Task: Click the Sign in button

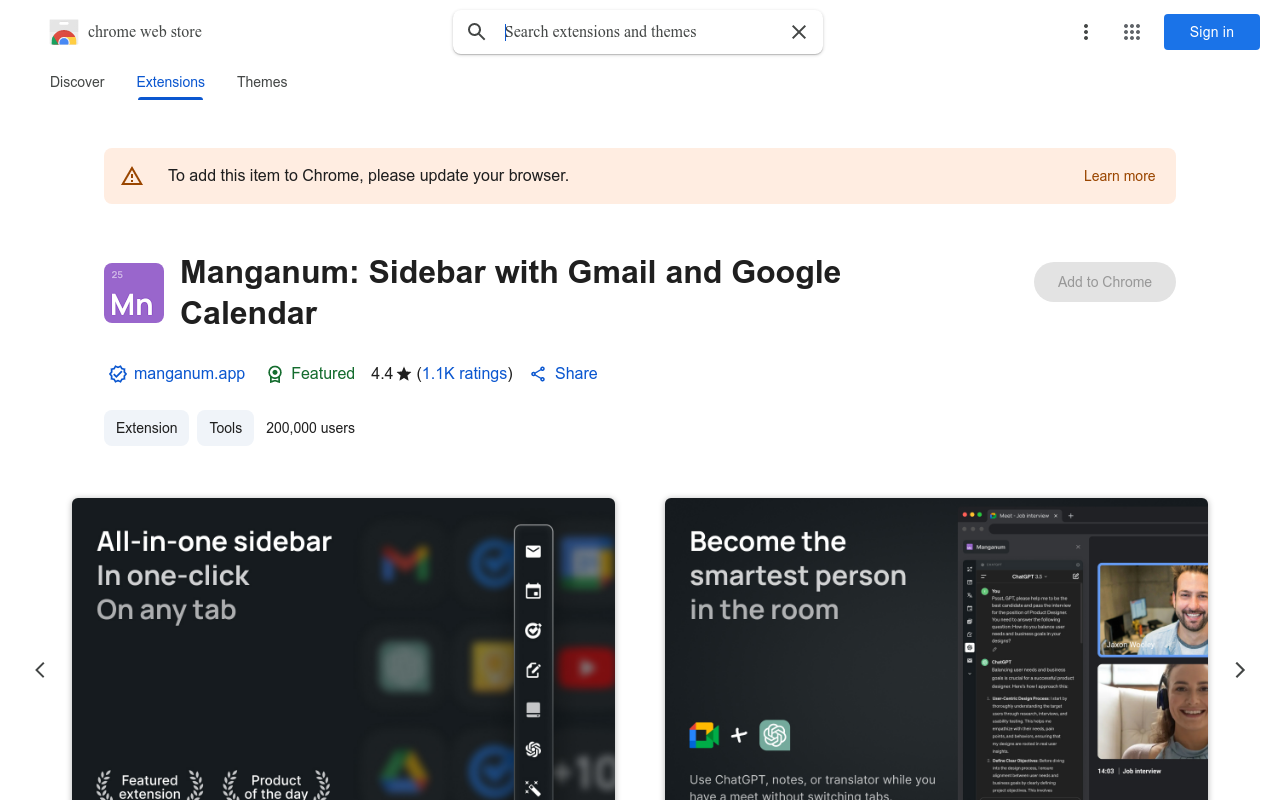Action: (1212, 32)
